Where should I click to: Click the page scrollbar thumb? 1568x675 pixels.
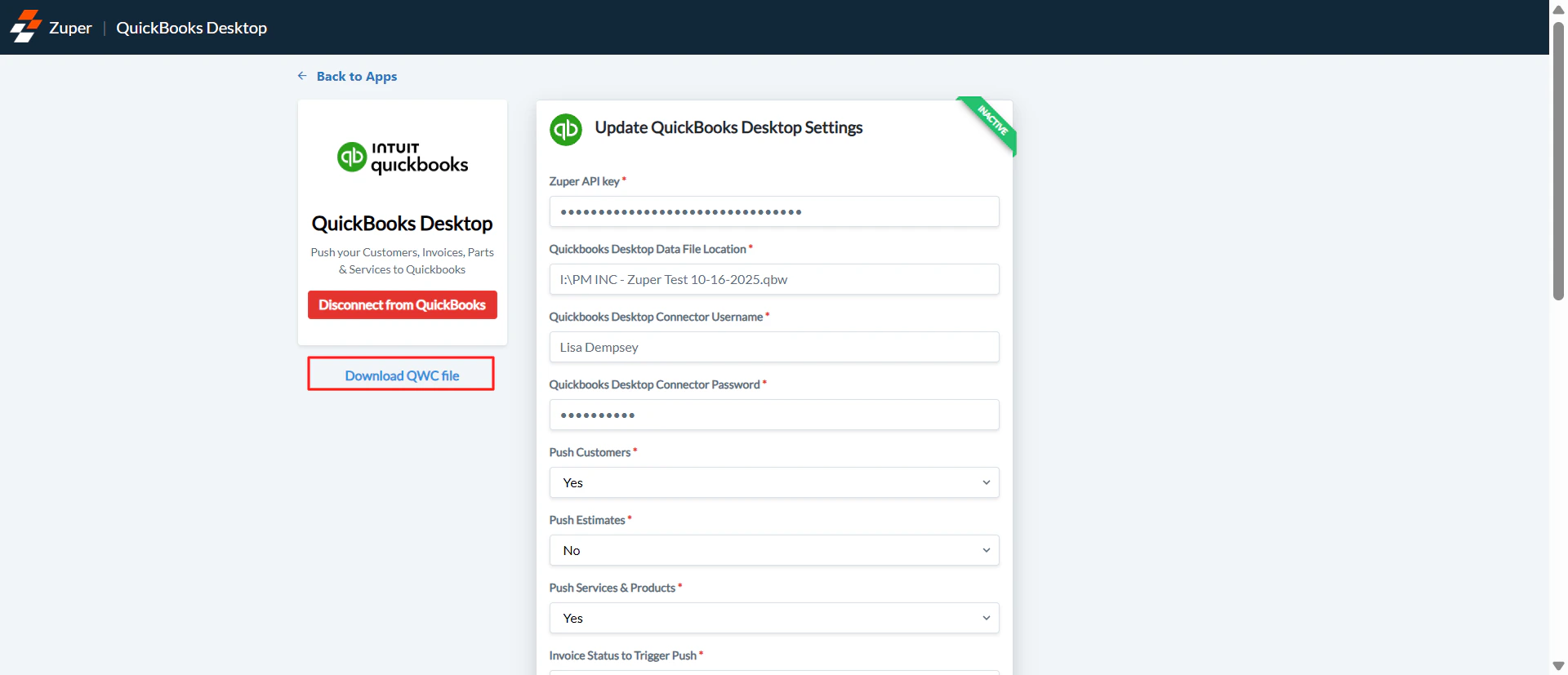pos(1558,161)
